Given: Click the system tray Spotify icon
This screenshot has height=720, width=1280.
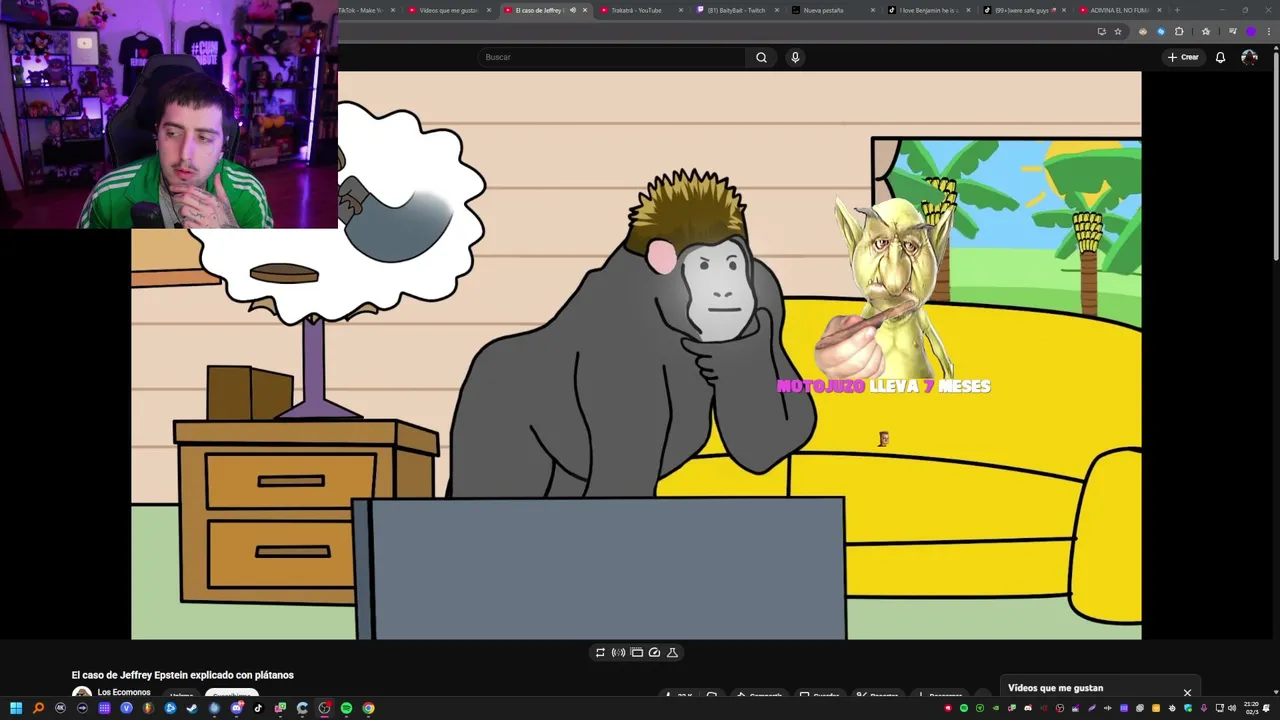Looking at the screenshot, I should click(964, 708).
